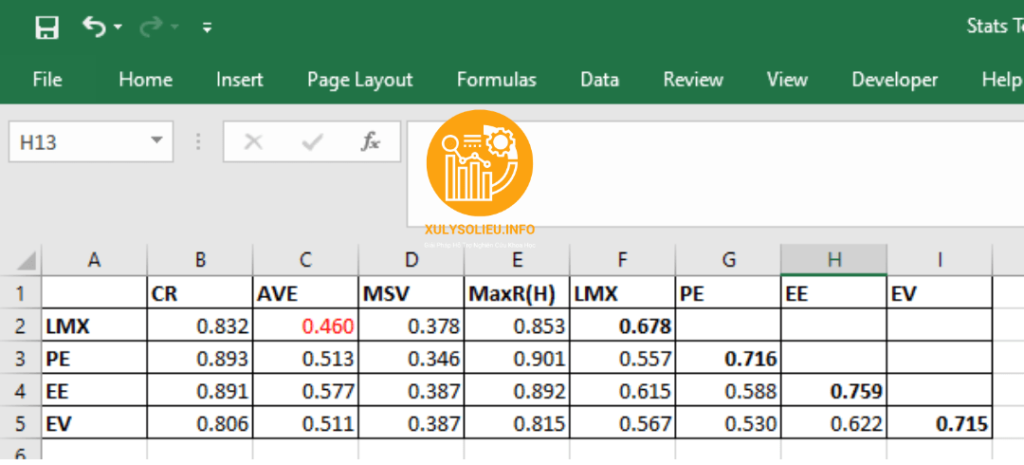
Task: Select column F header
Action: coord(622,261)
